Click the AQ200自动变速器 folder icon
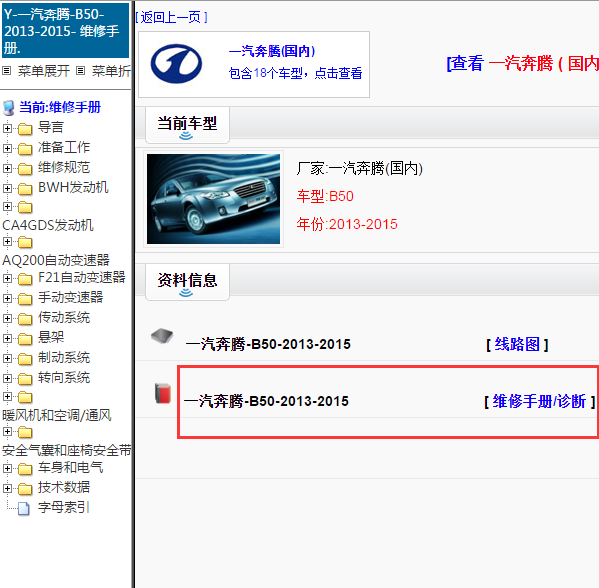This screenshot has height=588, width=599. [25, 242]
